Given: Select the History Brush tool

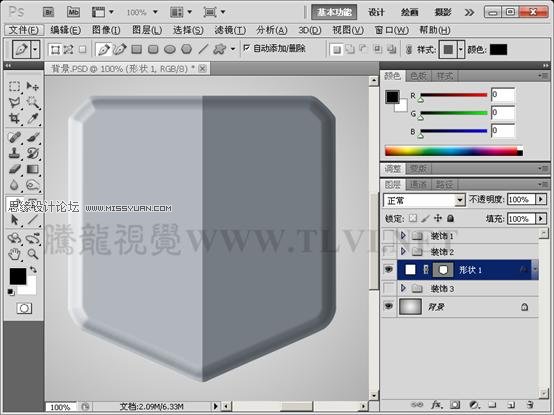Looking at the screenshot, I should tap(33, 153).
